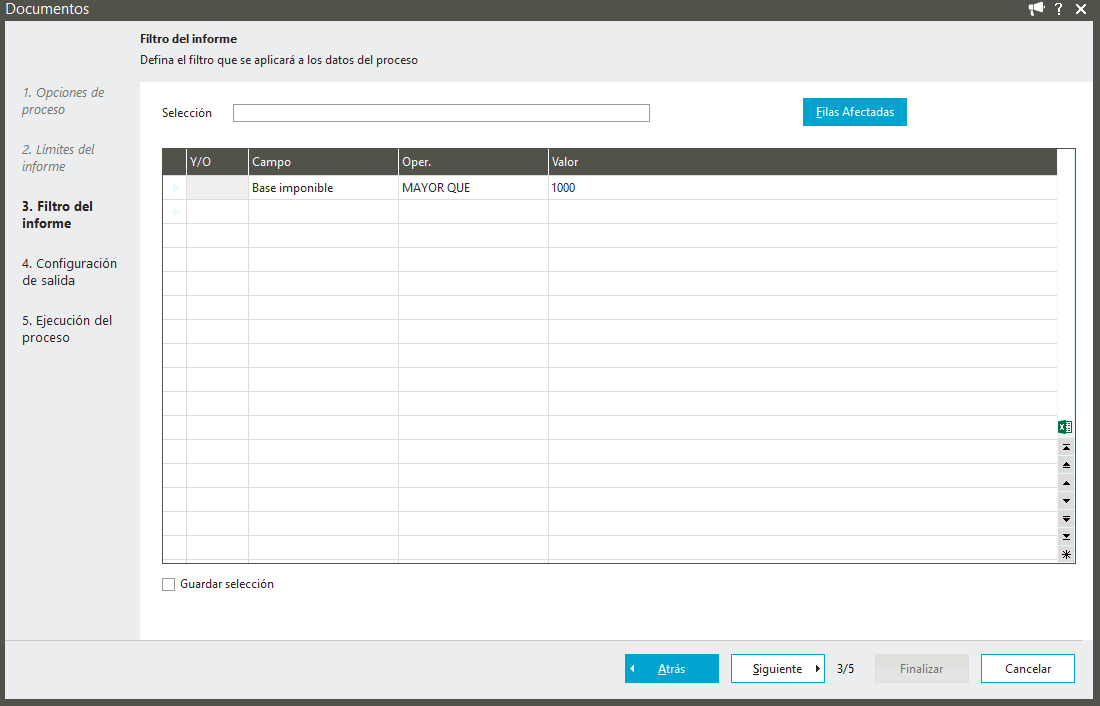Go to step 1 Opciones de proceso
The height and width of the screenshot is (706, 1100).
pyautogui.click(x=63, y=101)
